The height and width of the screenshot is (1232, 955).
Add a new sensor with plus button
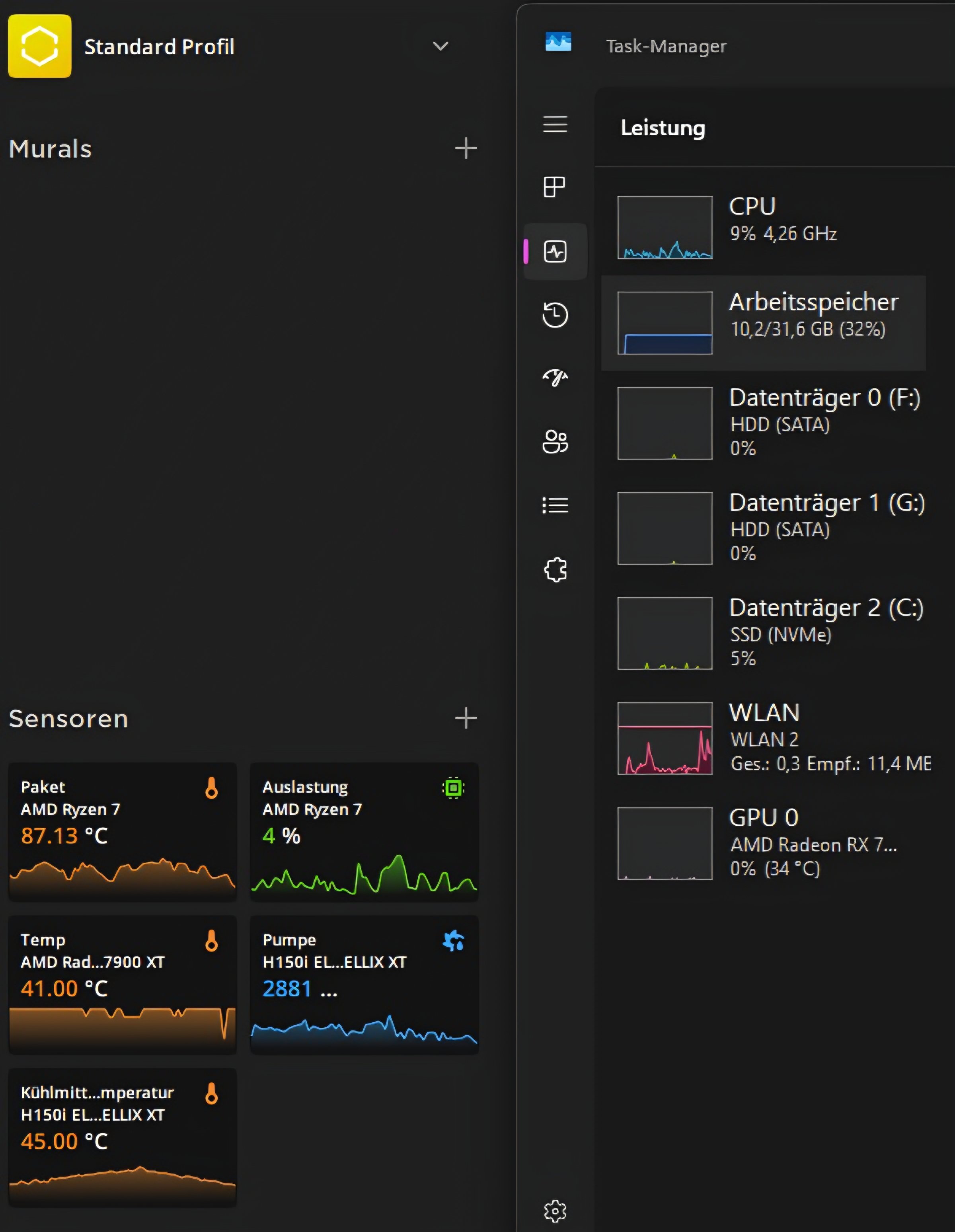point(466,718)
